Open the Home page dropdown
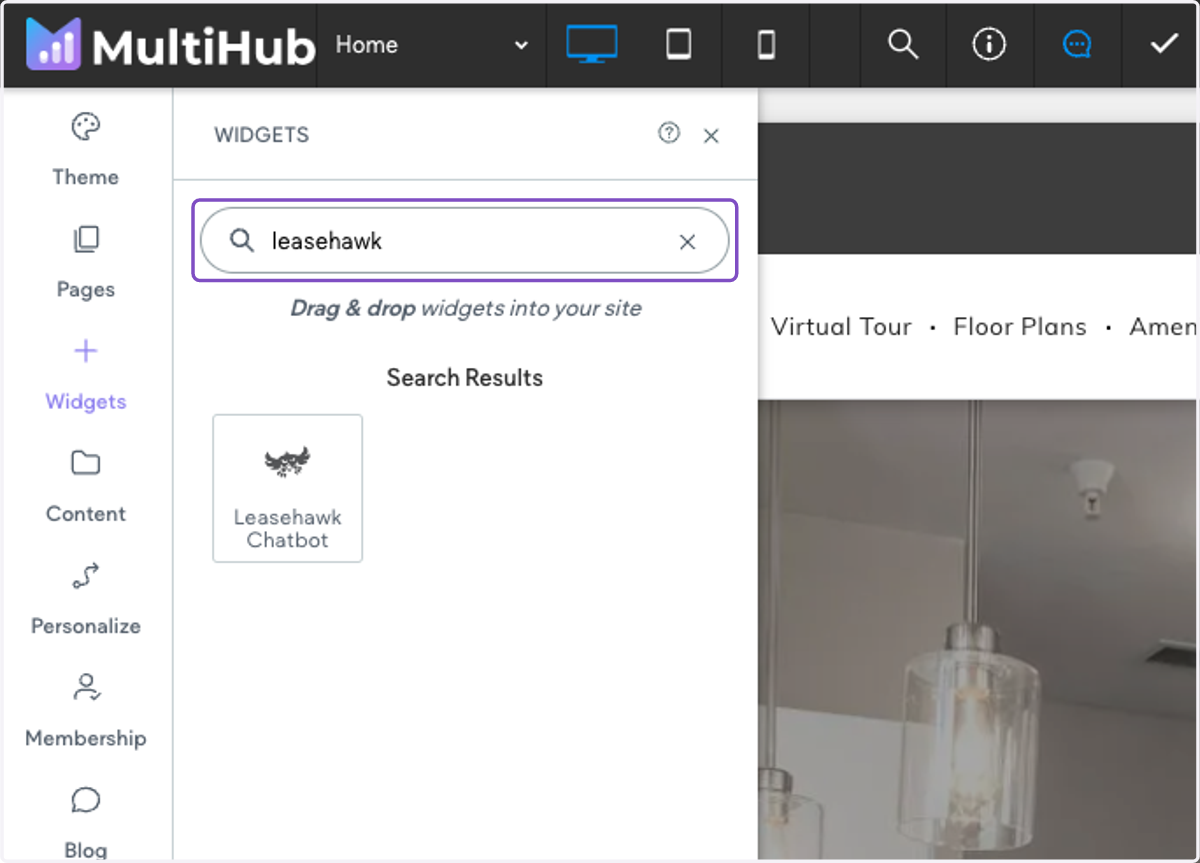 click(432, 45)
